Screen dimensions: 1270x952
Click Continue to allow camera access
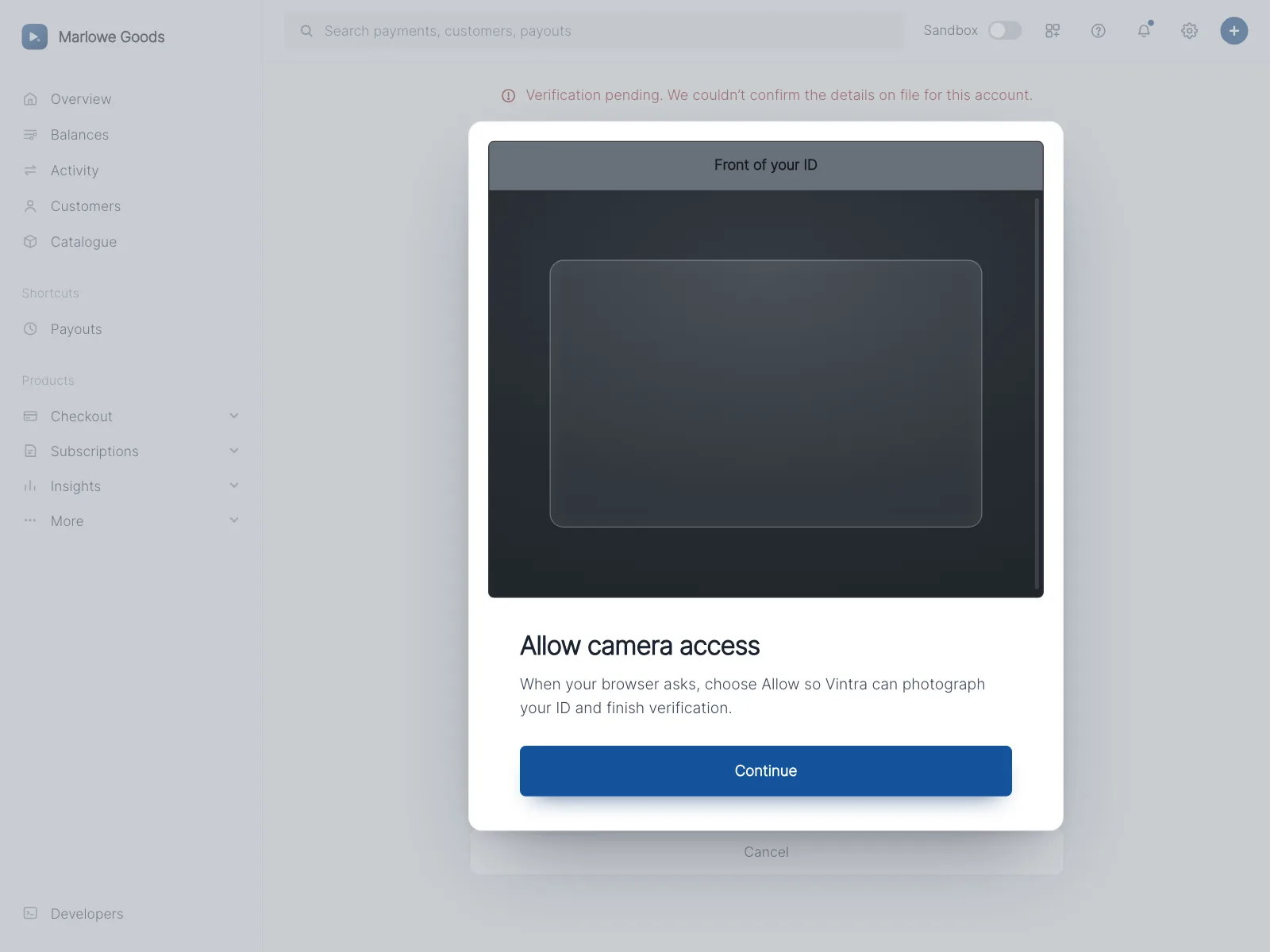point(766,771)
